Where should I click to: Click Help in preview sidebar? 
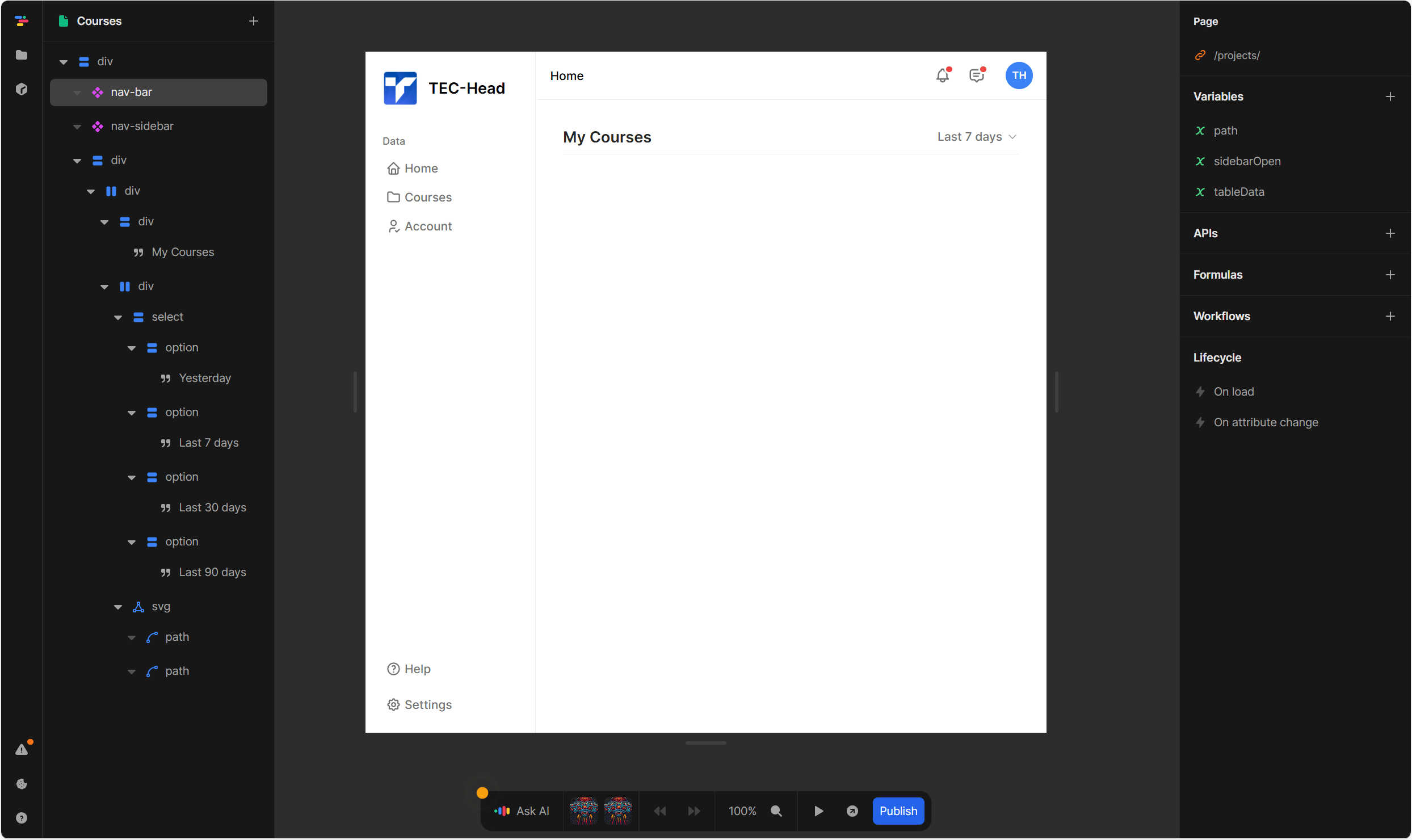(x=409, y=669)
